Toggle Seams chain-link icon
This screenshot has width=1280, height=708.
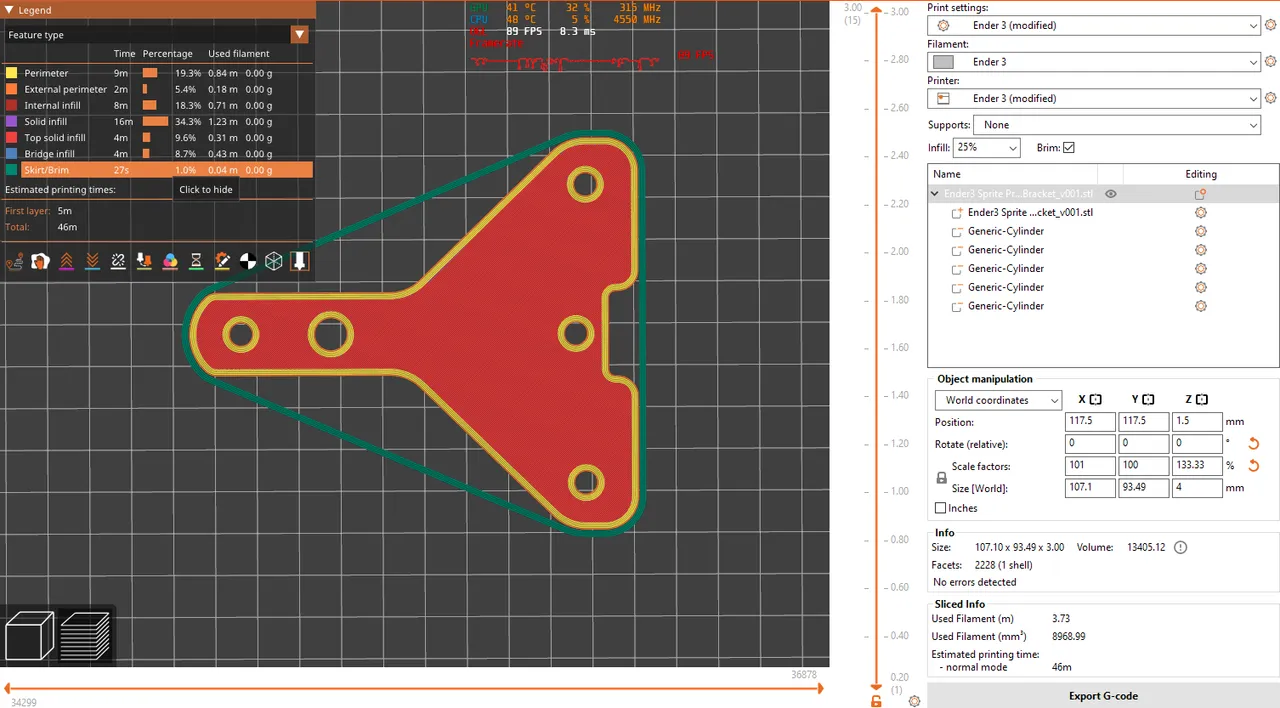point(118,261)
